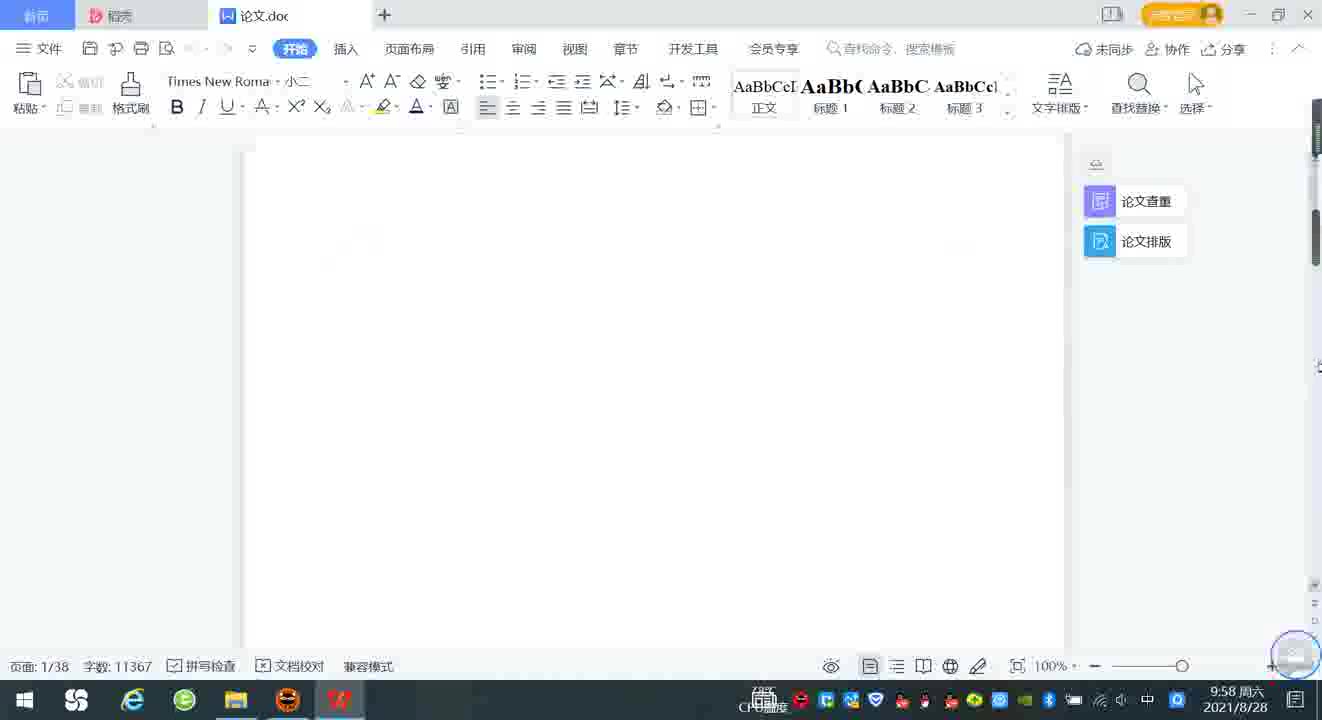Apply strikethrough to text
The height and width of the screenshot is (720, 1322).
(261, 107)
